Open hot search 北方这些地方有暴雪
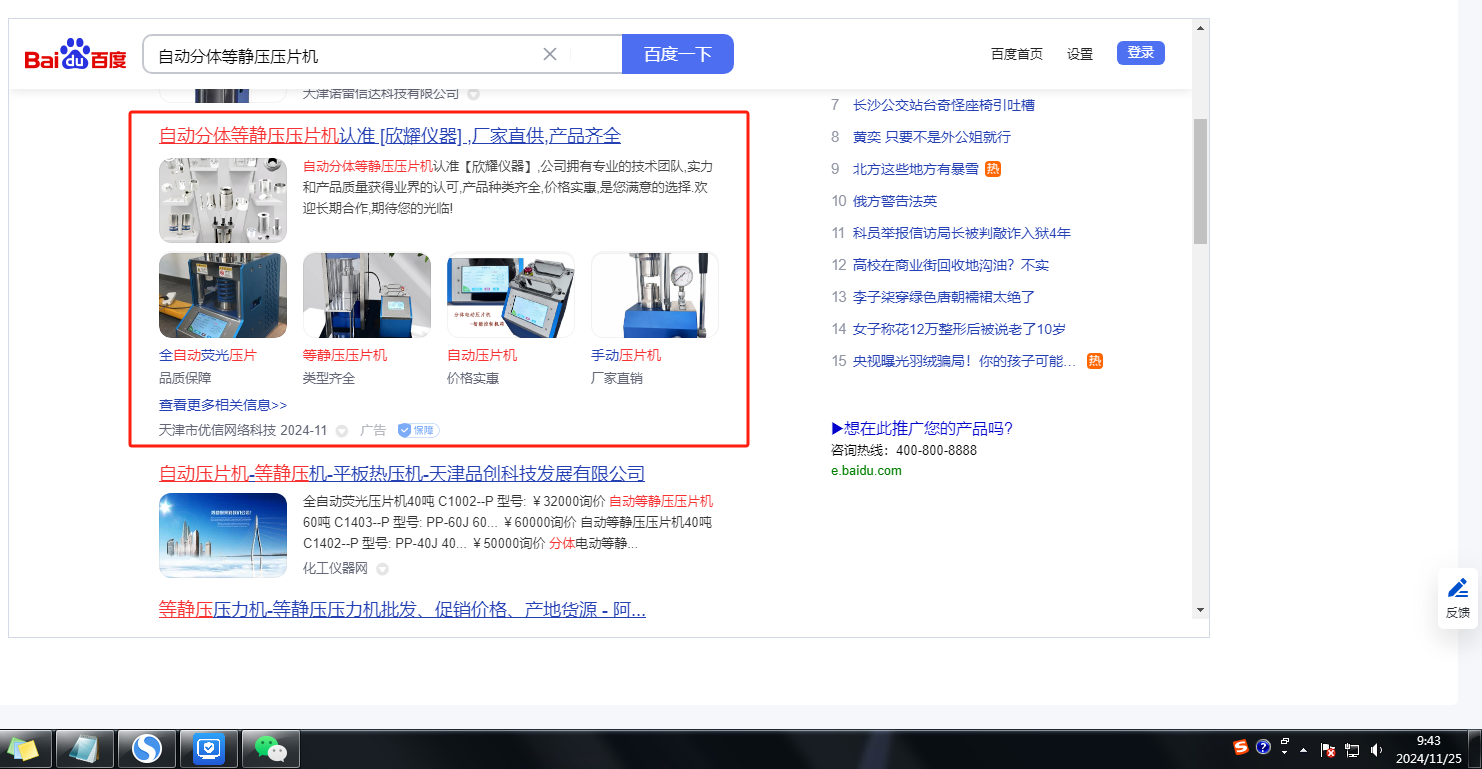The width and height of the screenshot is (1482, 769). tap(916, 169)
